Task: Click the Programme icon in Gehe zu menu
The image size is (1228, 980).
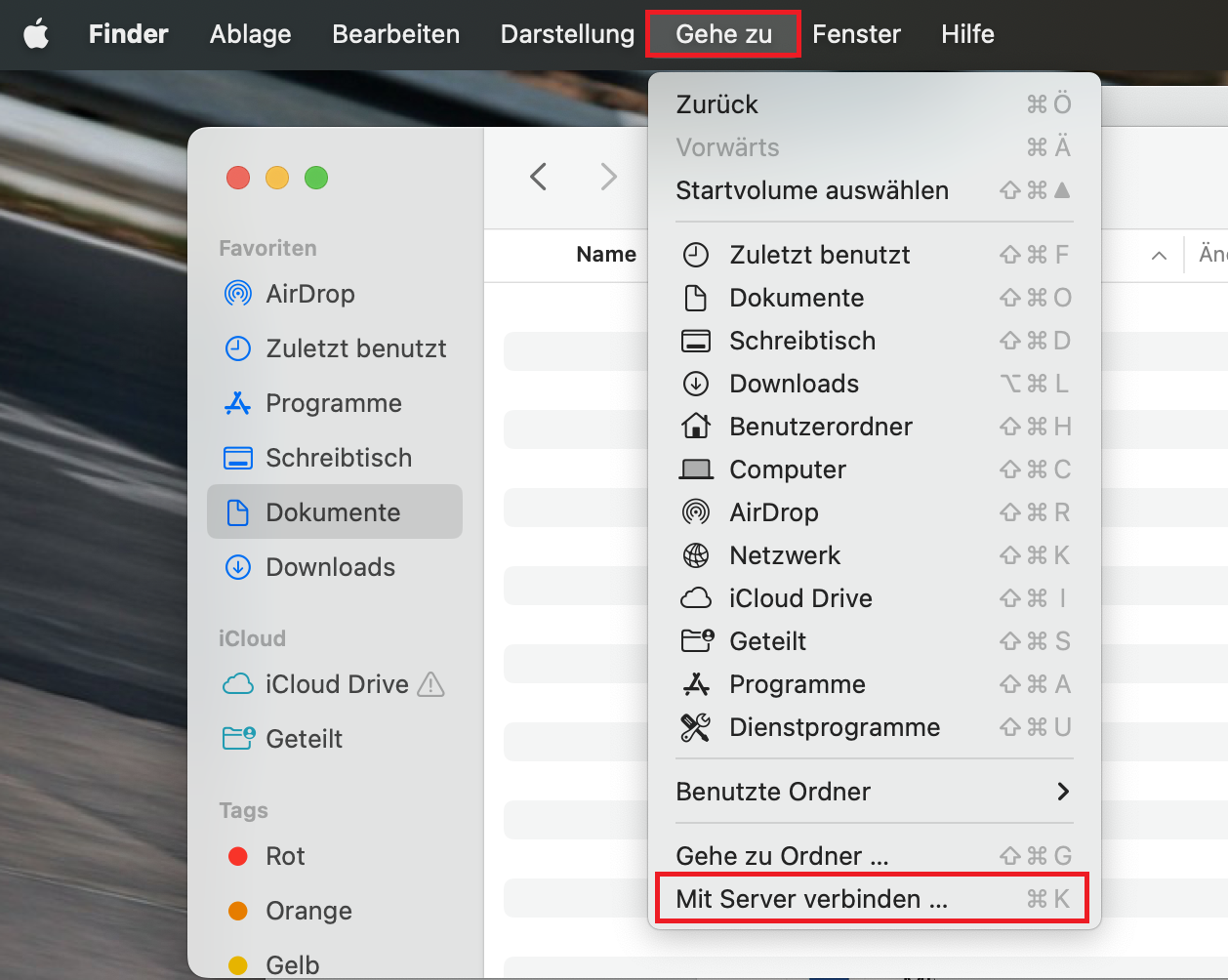Action: click(x=696, y=684)
